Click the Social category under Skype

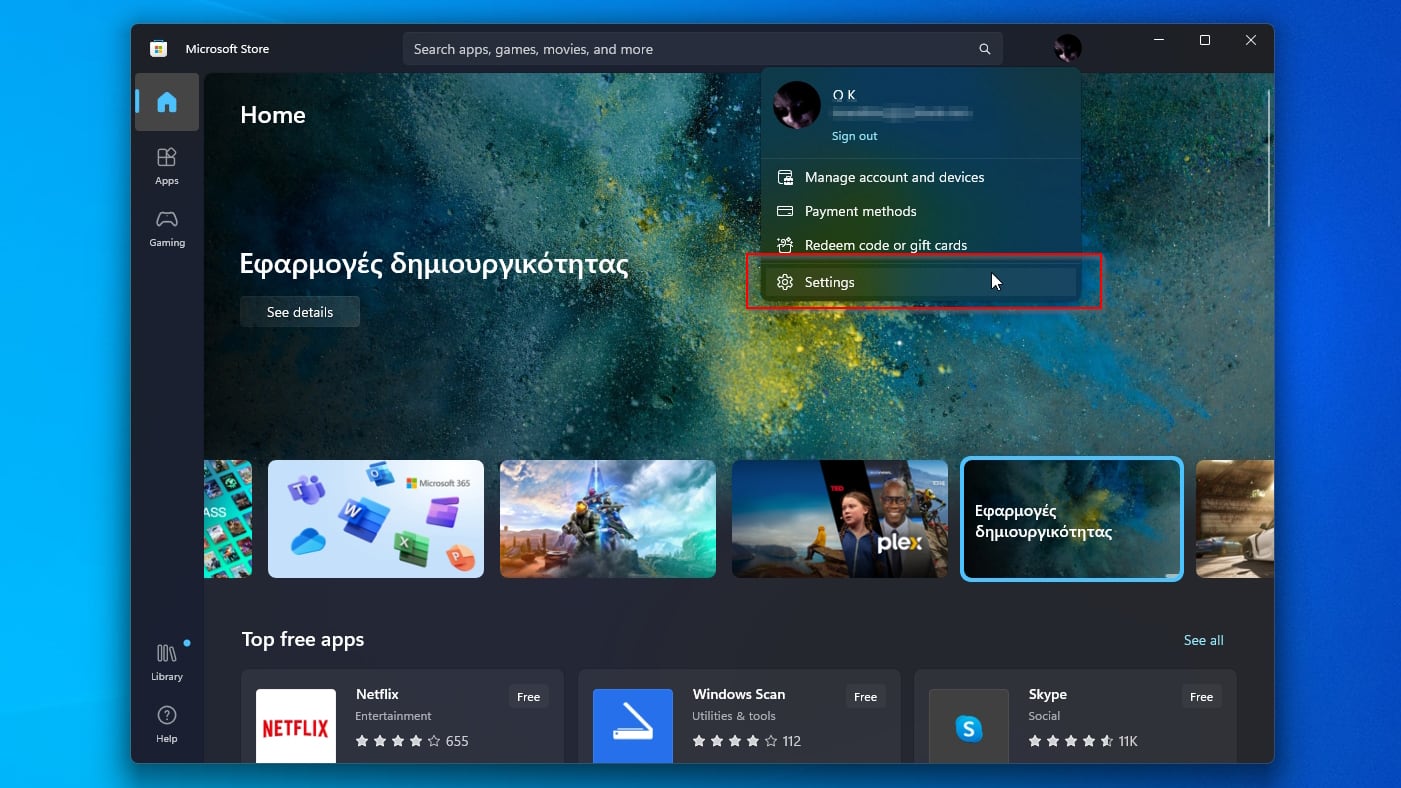tap(1044, 716)
